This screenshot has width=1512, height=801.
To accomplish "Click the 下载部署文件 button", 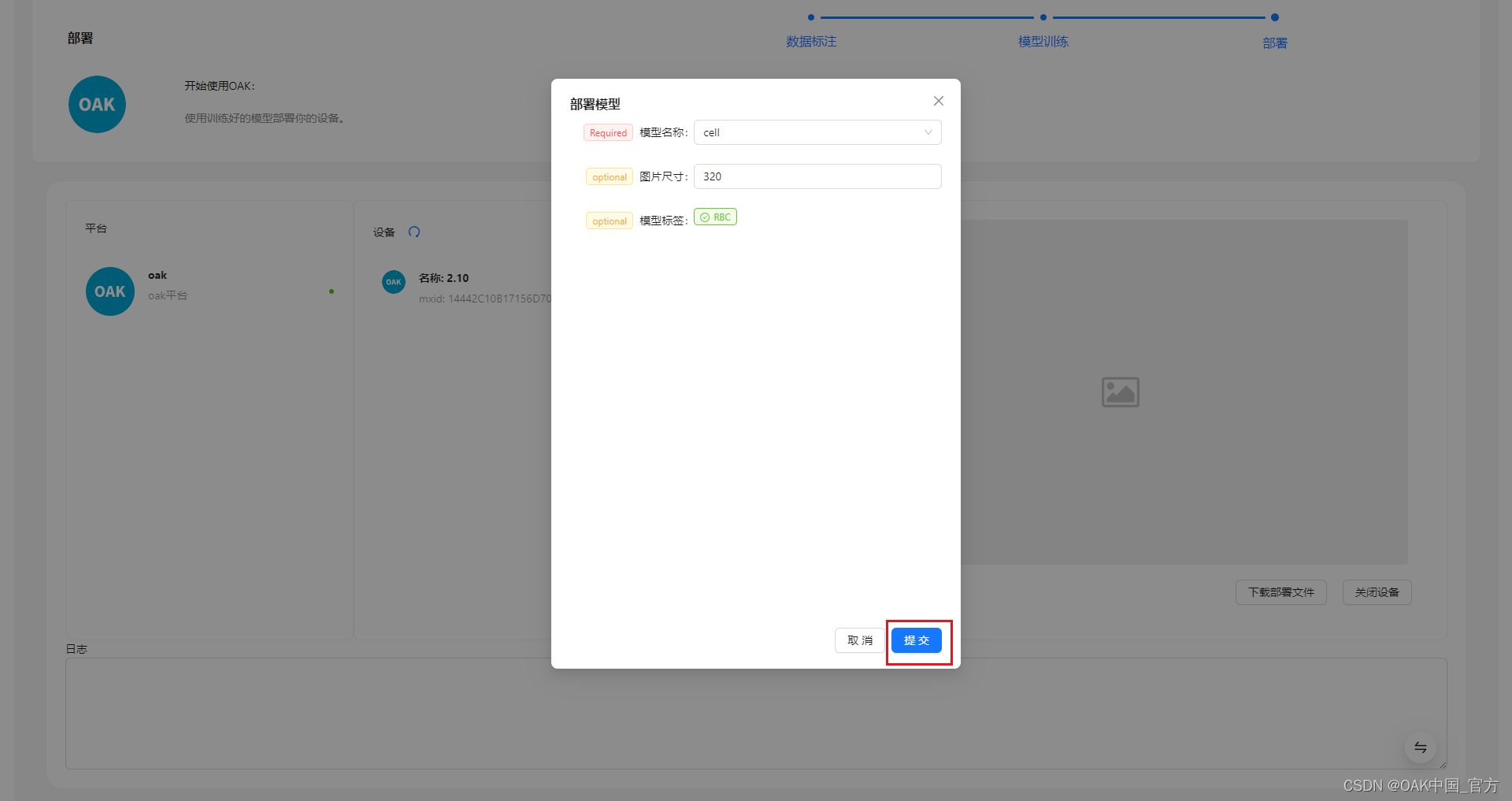I will pos(1281,592).
